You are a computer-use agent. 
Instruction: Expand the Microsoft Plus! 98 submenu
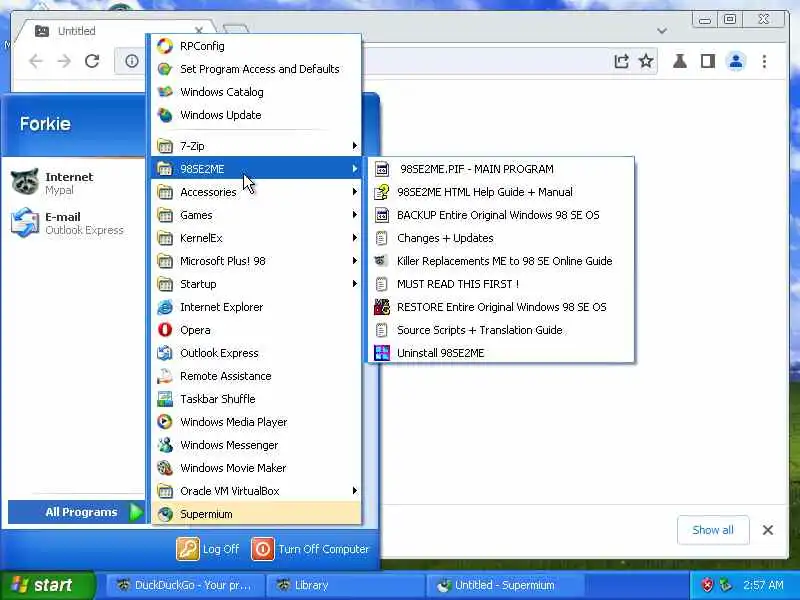[x=256, y=261]
